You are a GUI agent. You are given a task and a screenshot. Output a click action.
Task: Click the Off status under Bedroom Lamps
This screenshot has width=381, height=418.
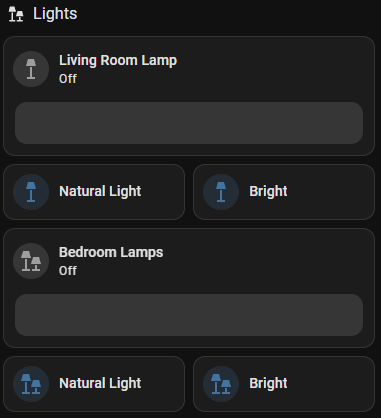68,271
